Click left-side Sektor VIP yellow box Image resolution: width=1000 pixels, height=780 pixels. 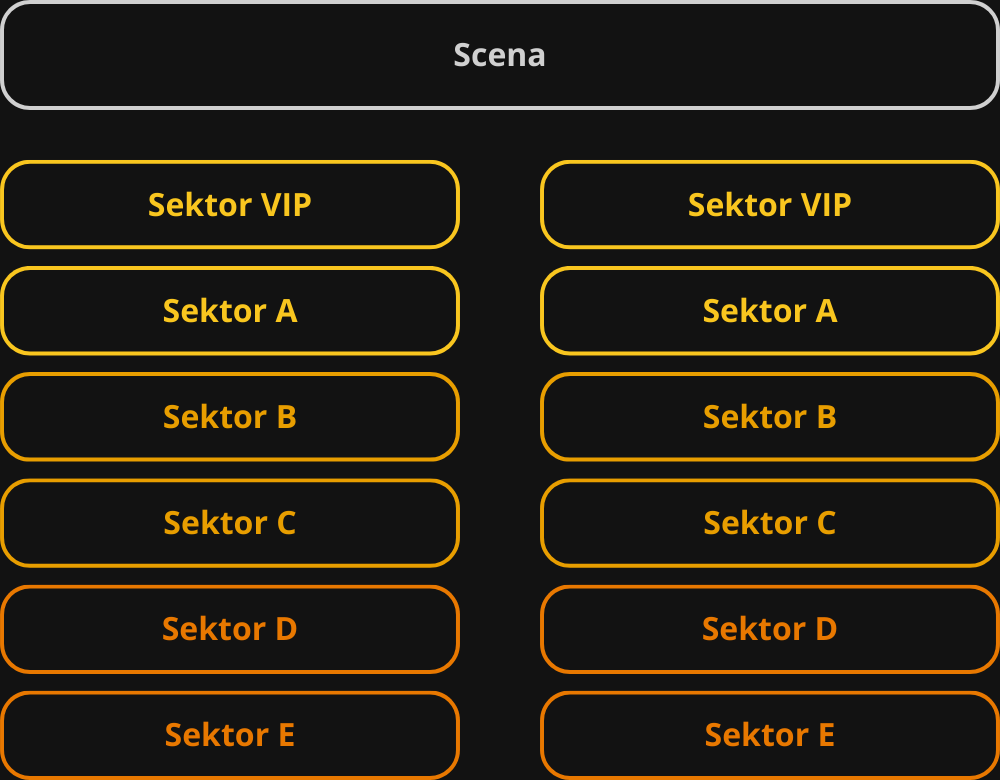coord(230,205)
